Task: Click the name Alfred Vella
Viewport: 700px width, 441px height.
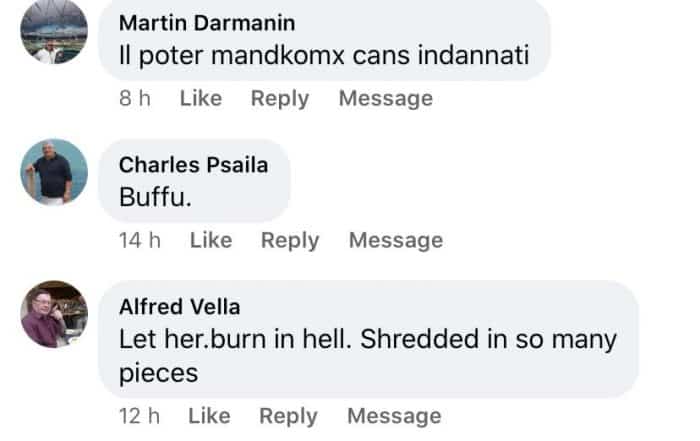Action: point(179,306)
